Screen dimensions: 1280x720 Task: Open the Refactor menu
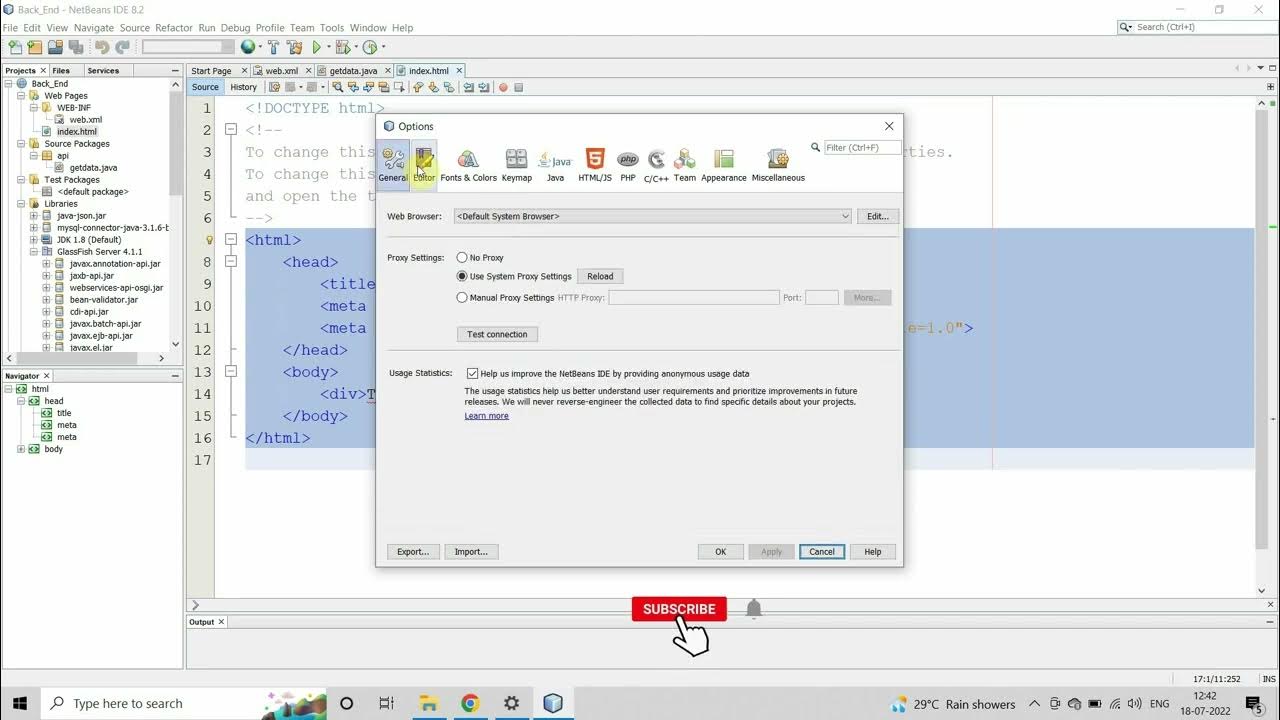click(x=172, y=28)
